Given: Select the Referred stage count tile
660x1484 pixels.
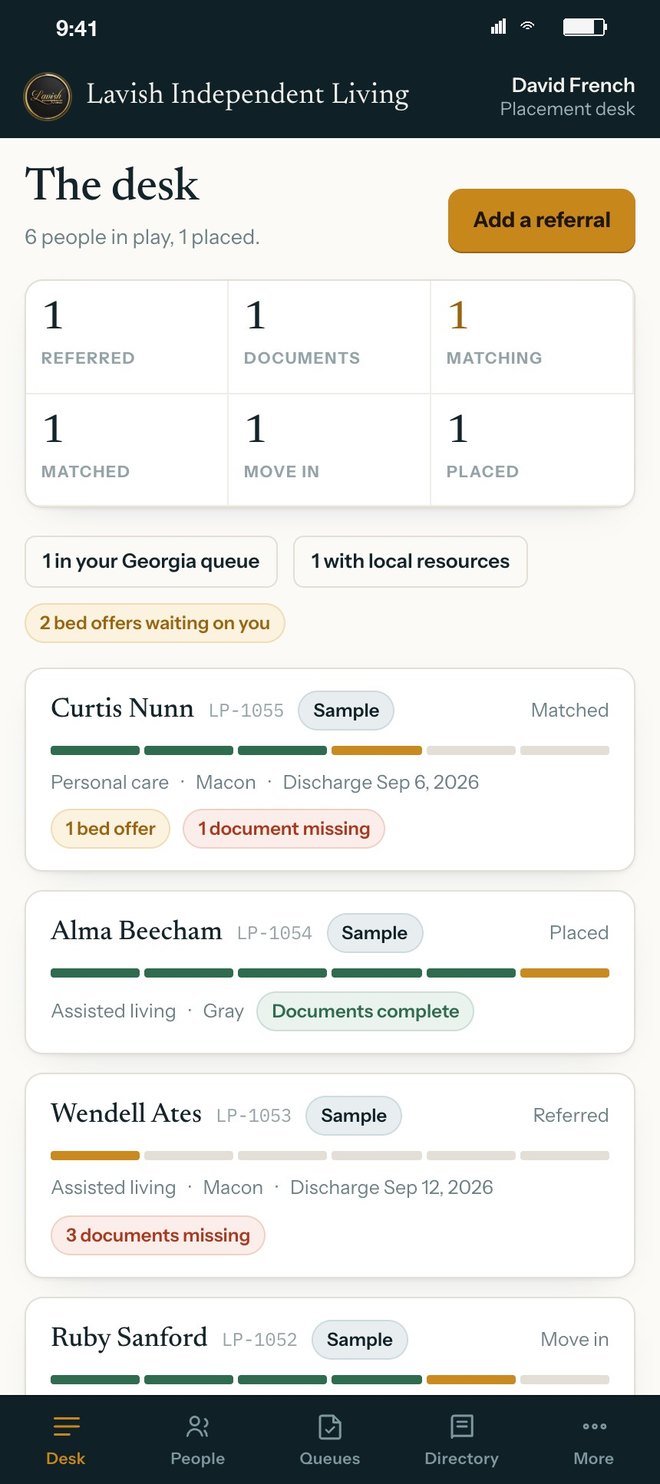Looking at the screenshot, I should tap(127, 337).
